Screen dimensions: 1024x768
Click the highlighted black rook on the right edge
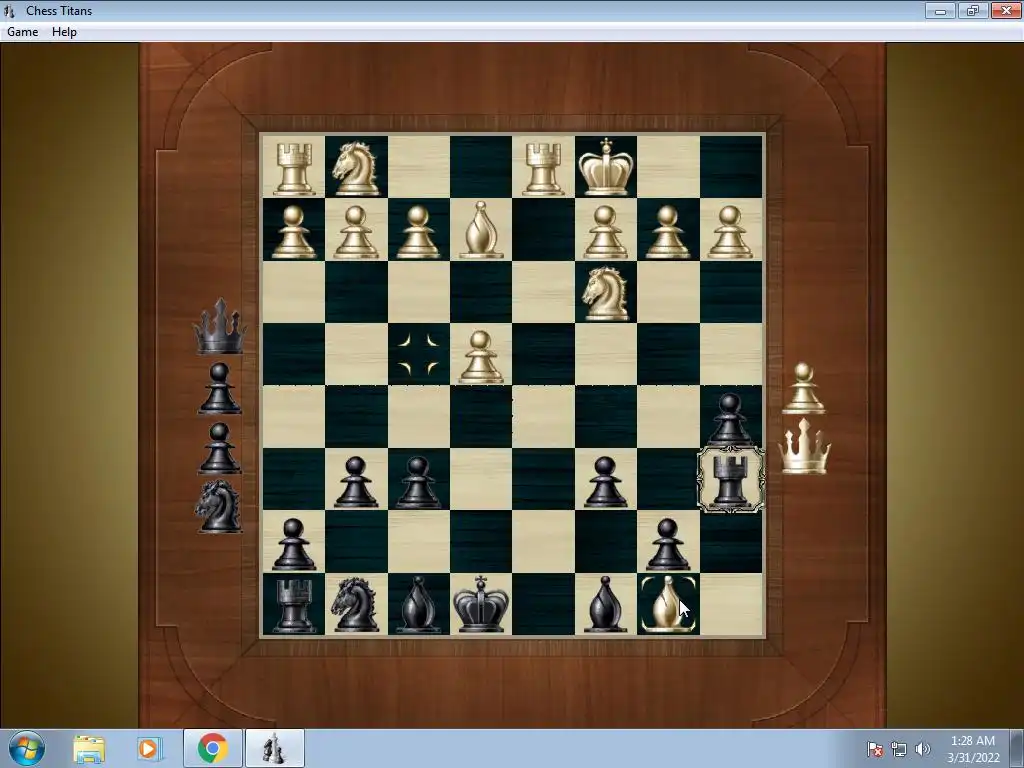[x=731, y=480]
